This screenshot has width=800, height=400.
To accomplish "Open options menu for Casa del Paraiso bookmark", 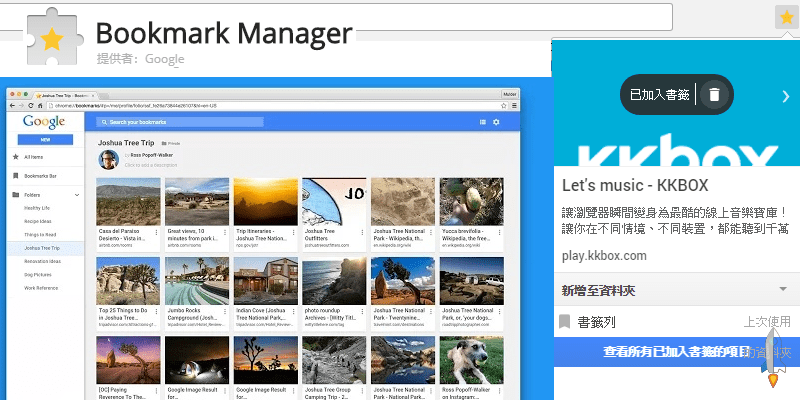I will [x=154, y=230].
